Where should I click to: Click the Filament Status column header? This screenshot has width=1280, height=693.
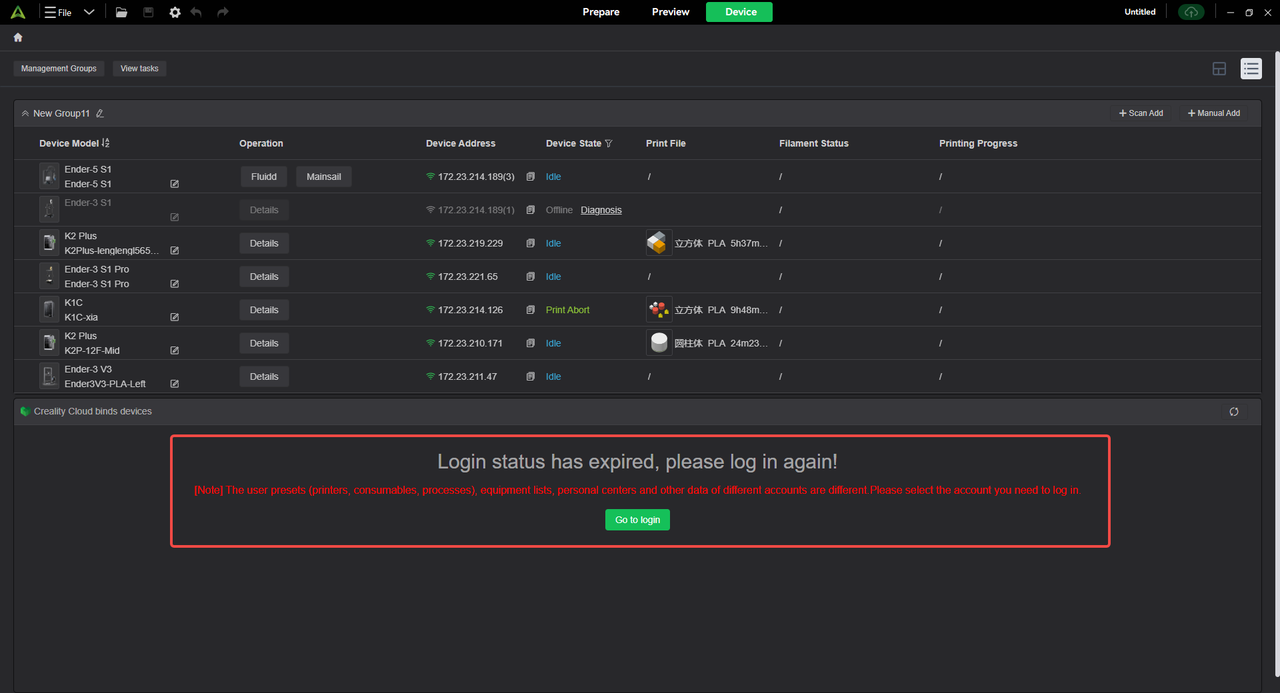point(814,143)
